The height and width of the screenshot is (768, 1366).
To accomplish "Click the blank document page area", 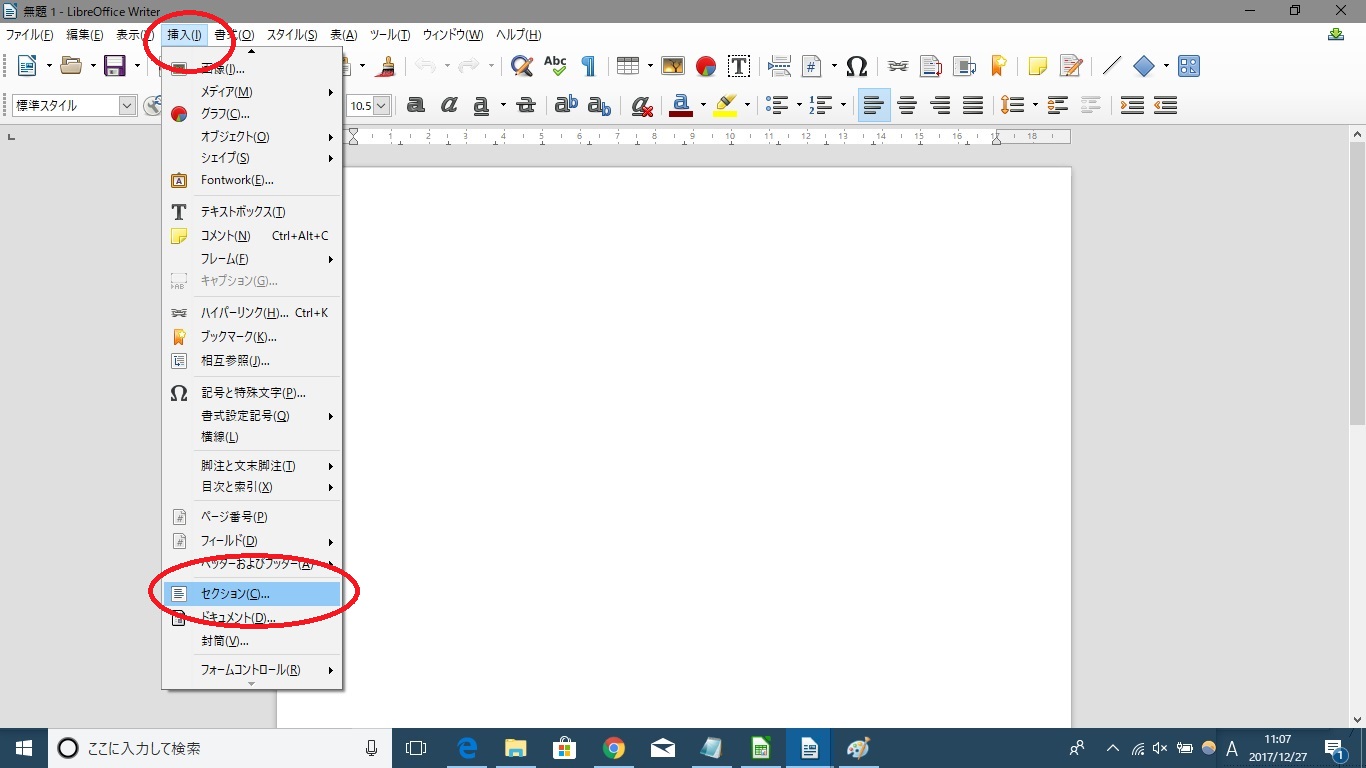I will (707, 446).
